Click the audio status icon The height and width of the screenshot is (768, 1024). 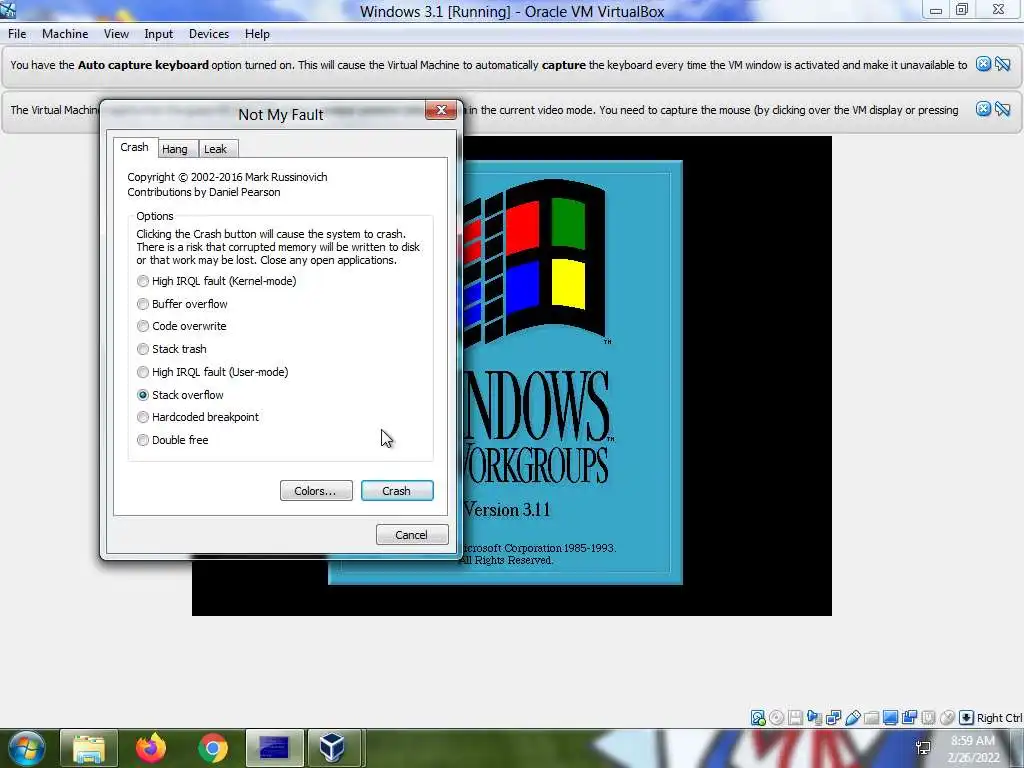pyautogui.click(x=814, y=718)
